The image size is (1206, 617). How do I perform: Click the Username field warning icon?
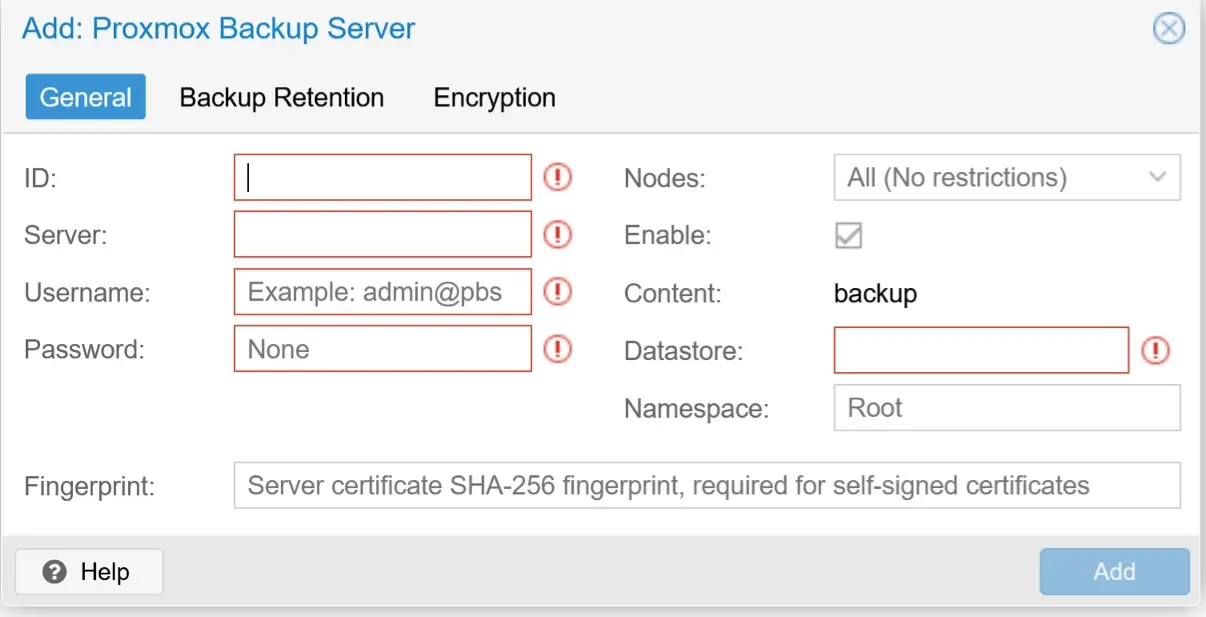coord(557,292)
